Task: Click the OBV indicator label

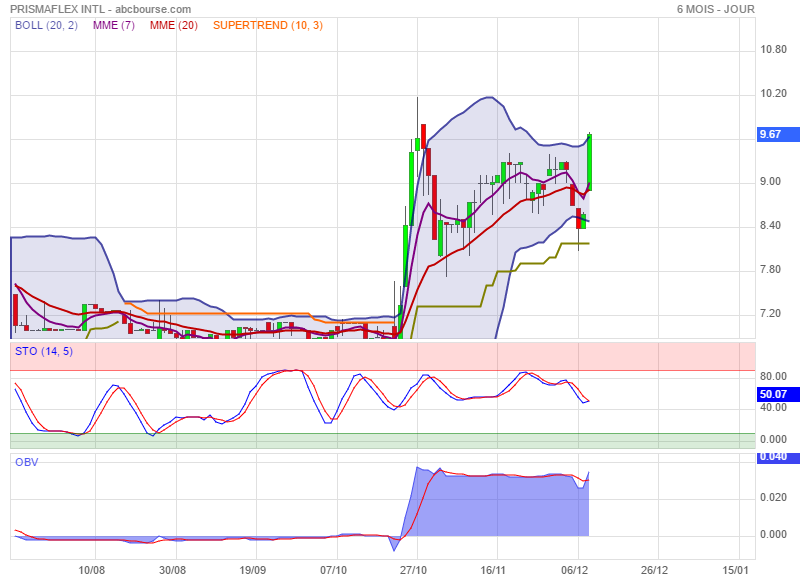Action: [x=27, y=462]
